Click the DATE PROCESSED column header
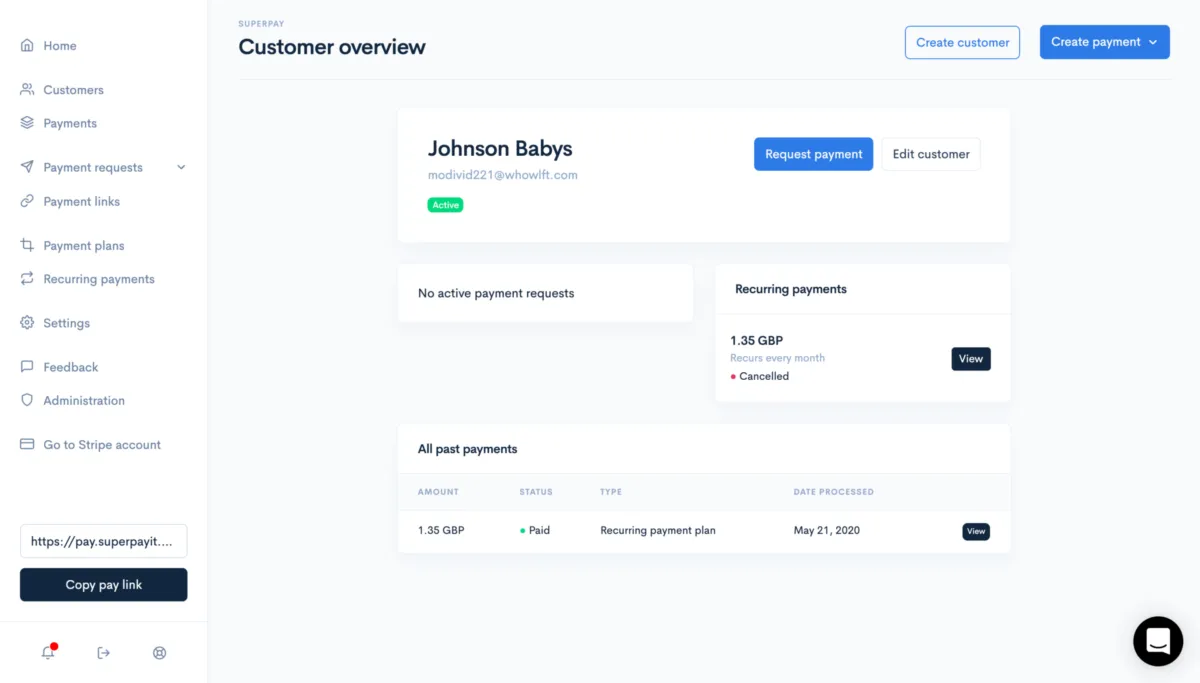Screen dimensions: 1200x683 (x=834, y=492)
